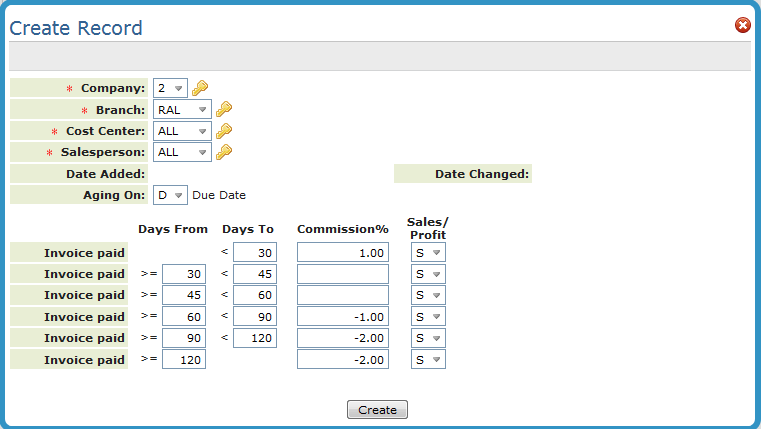Open Sales/Profit dropdown in the first row
Image resolution: width=761 pixels, height=429 pixels.
[x=428, y=253]
